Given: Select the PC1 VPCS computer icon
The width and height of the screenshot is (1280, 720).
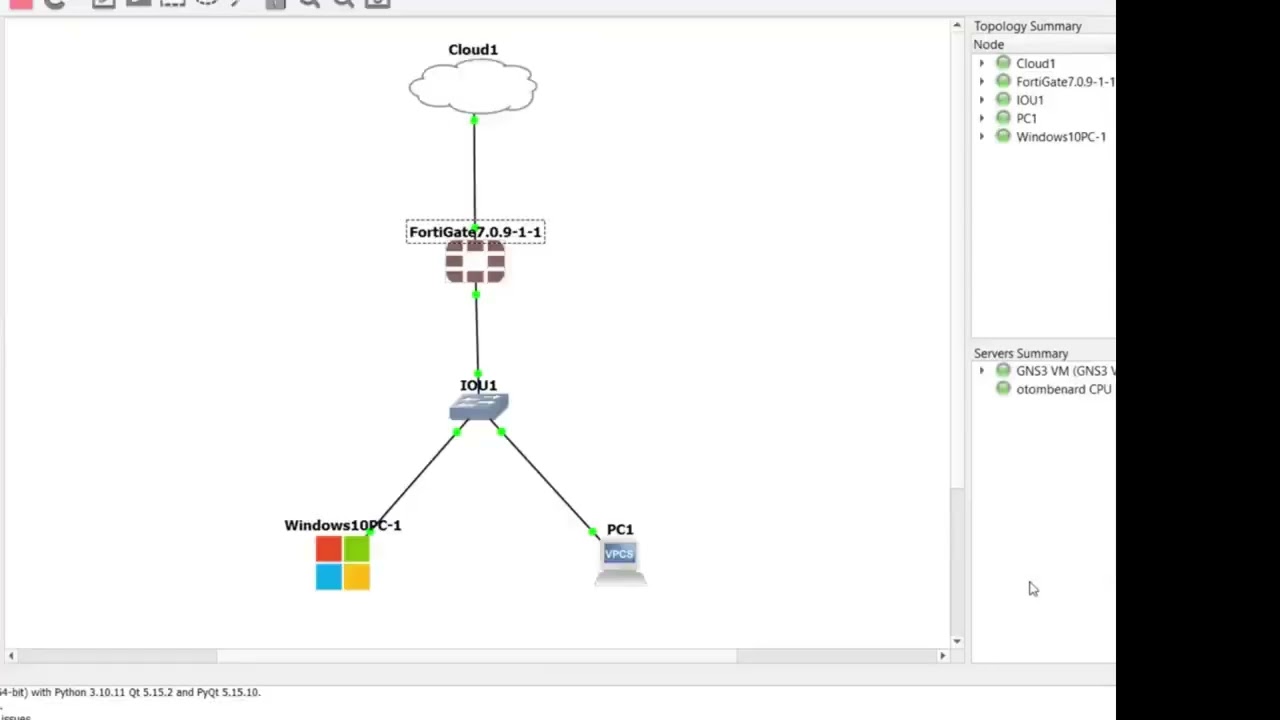Looking at the screenshot, I should (620, 562).
